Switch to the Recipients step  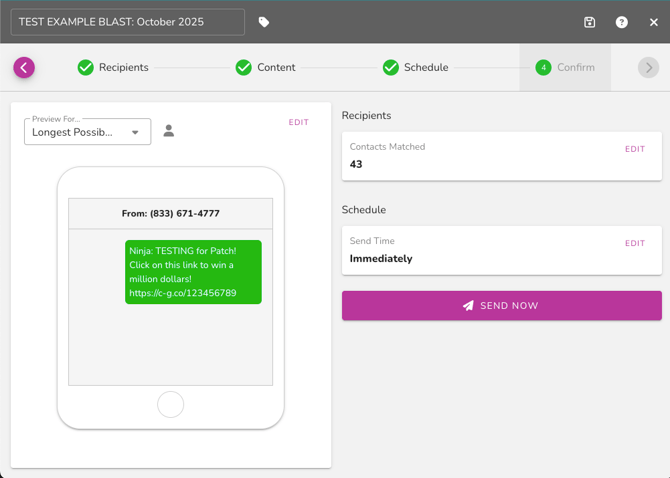click(x=123, y=67)
